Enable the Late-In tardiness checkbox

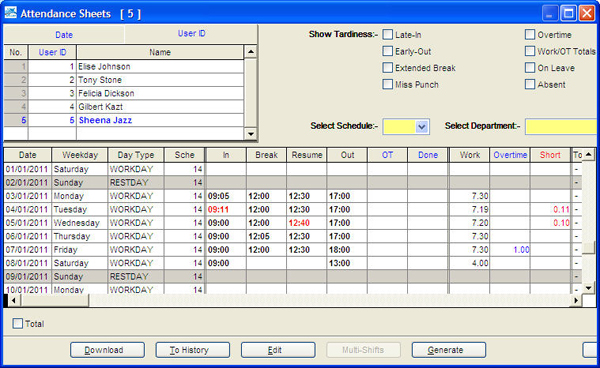tap(388, 34)
